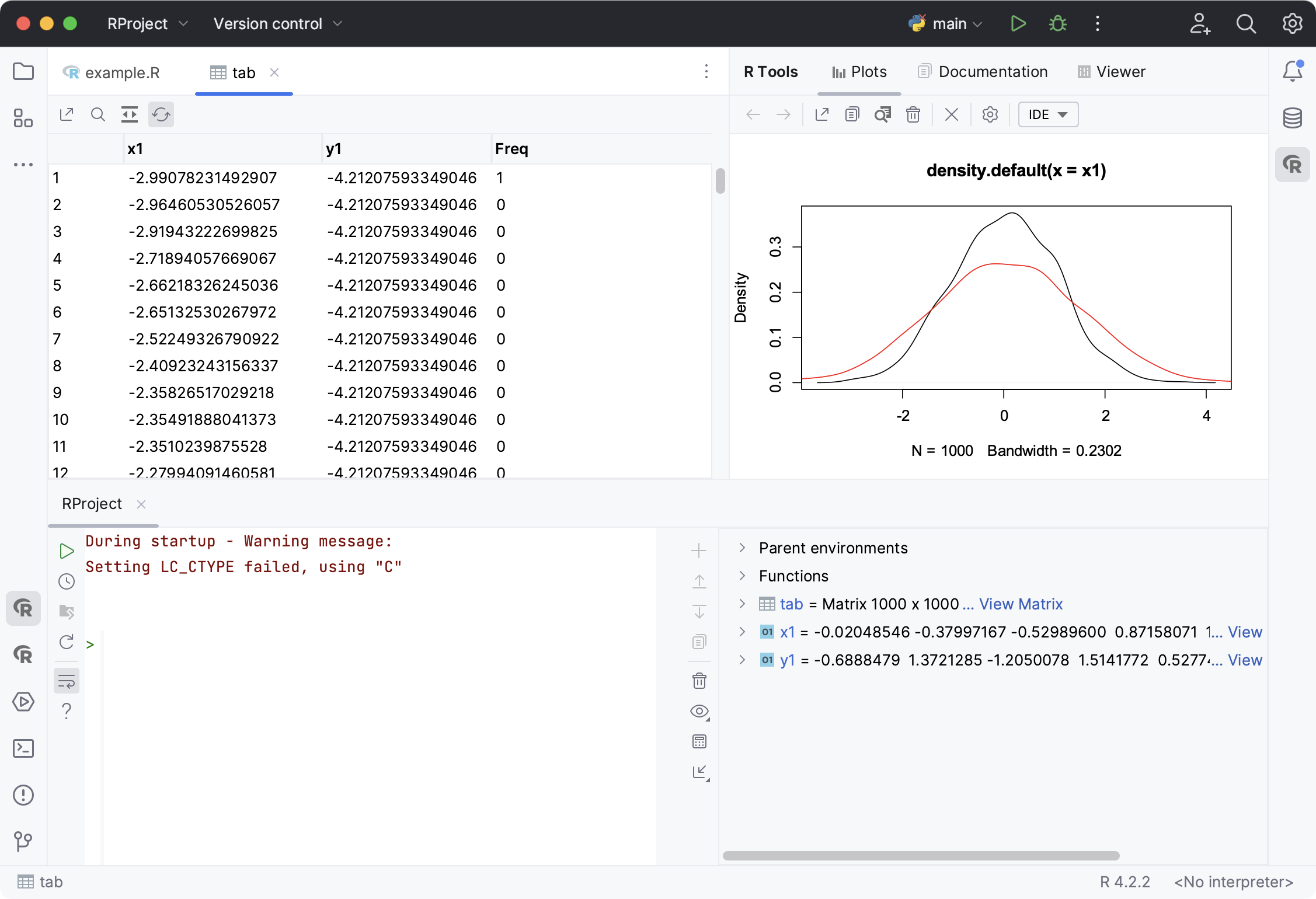Screen dimensions: 1316x899
Task: Open search in the data table
Action: point(98,114)
